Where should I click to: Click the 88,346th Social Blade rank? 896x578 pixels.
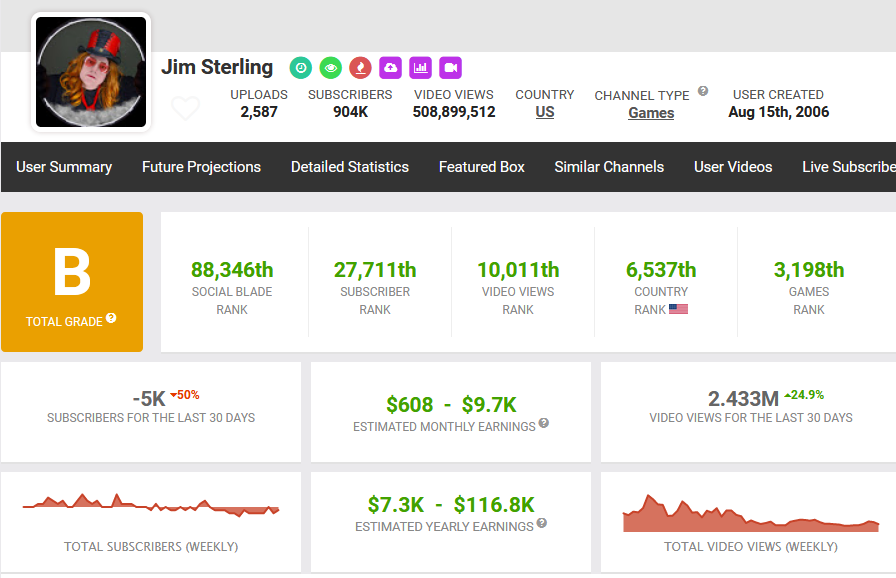232,270
